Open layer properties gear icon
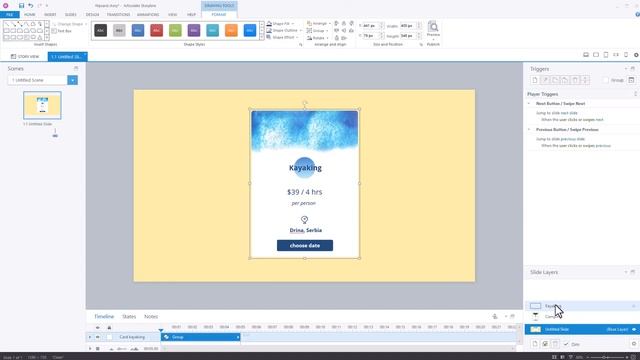 click(x=634, y=344)
